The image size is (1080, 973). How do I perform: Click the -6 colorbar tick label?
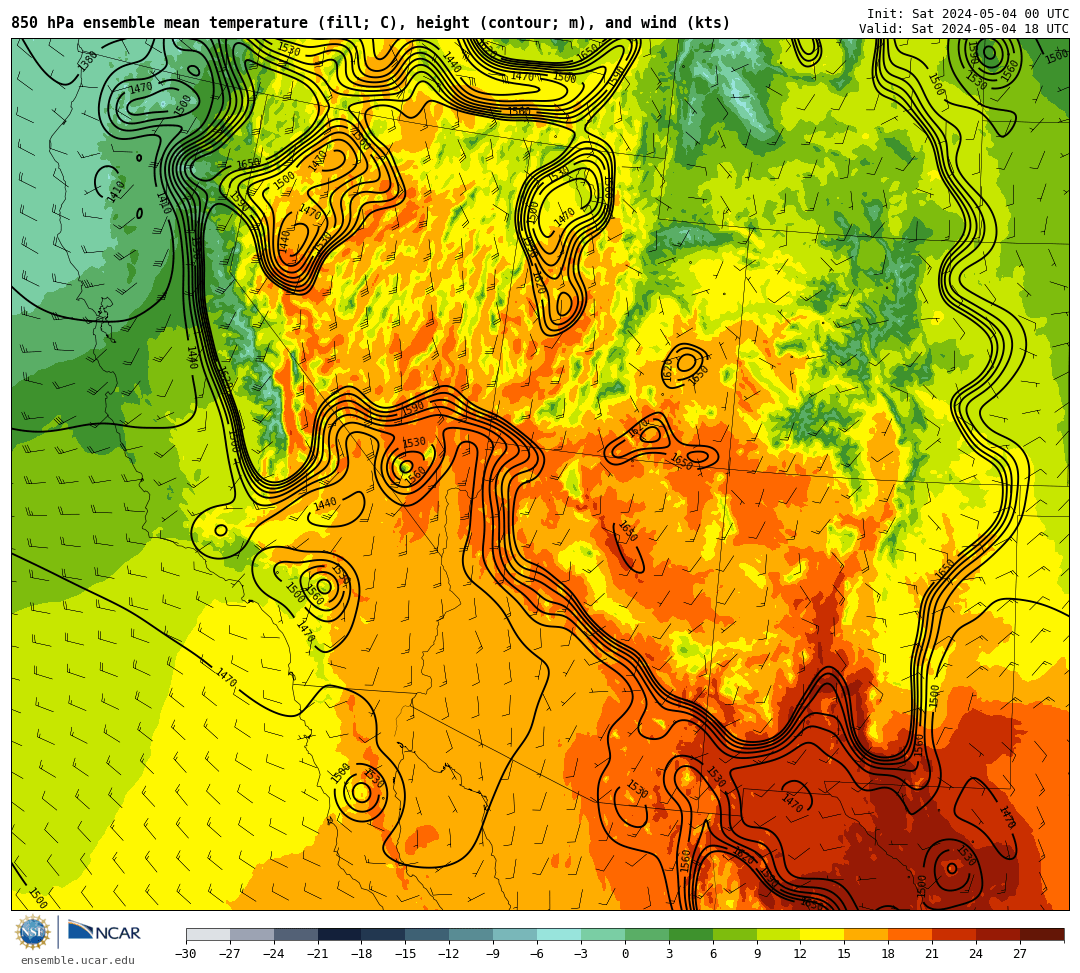(x=536, y=954)
